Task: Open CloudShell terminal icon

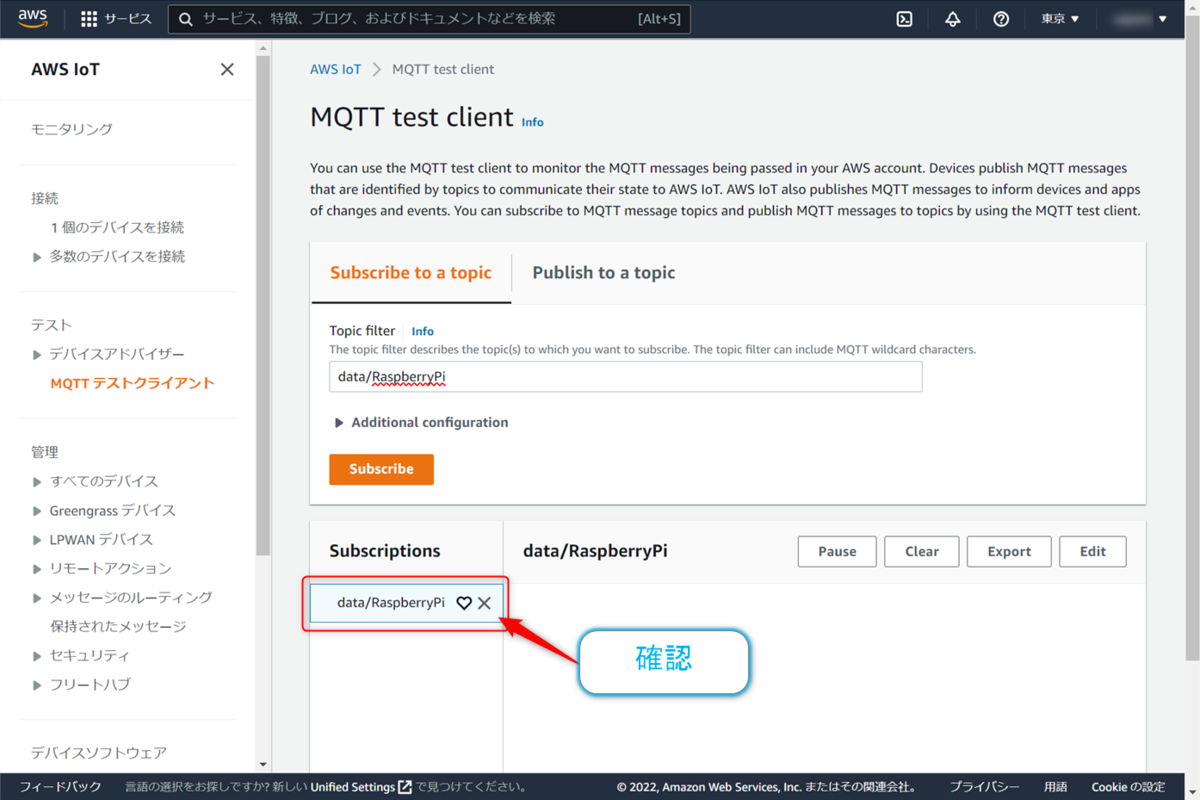Action: coord(904,19)
